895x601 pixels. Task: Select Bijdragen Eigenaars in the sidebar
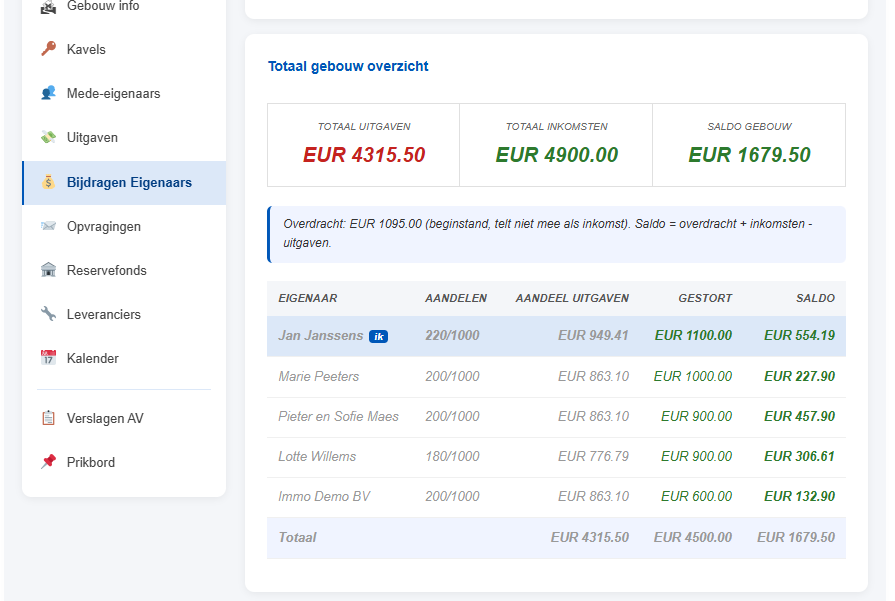(x=124, y=183)
